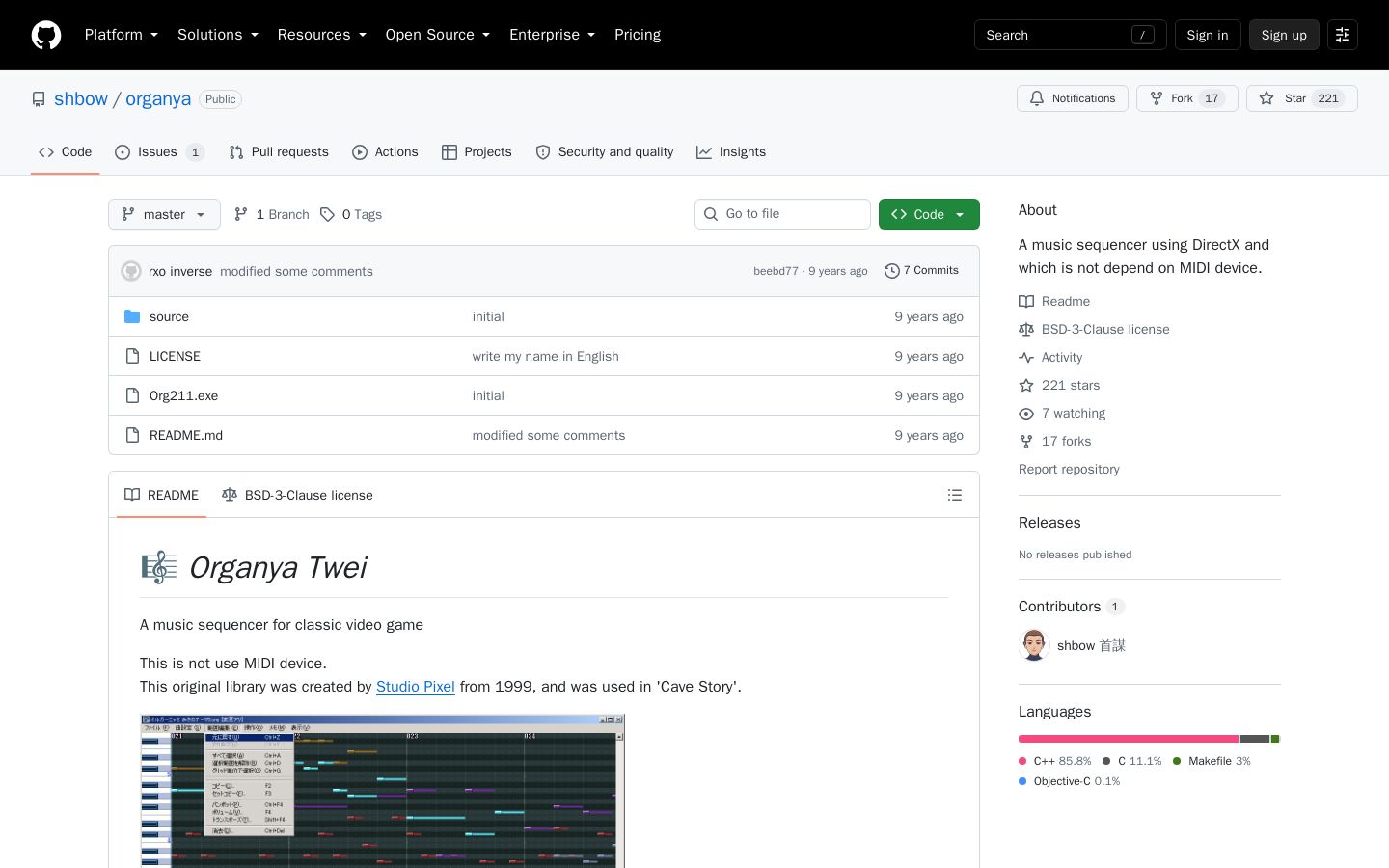Screen dimensions: 1389x868
Task: Click the Organya Twei music note logo
Action: click(159, 567)
